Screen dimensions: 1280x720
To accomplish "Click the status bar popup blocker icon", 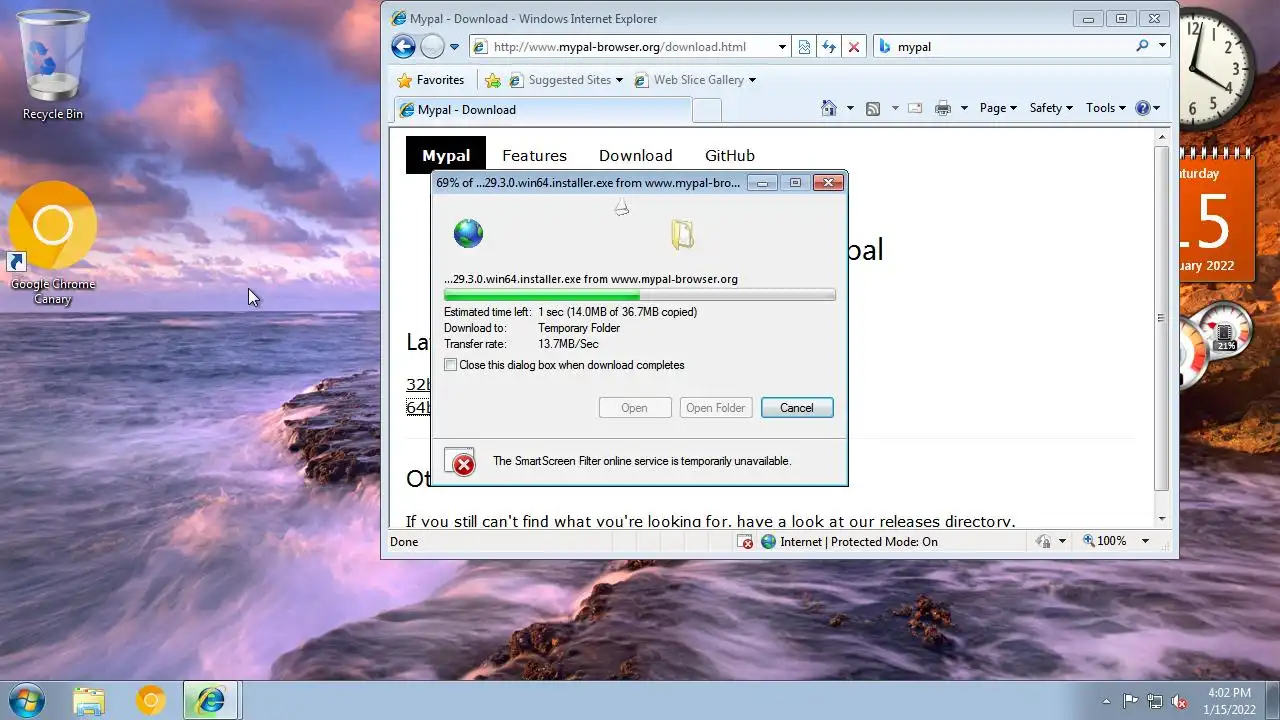I will [x=745, y=541].
